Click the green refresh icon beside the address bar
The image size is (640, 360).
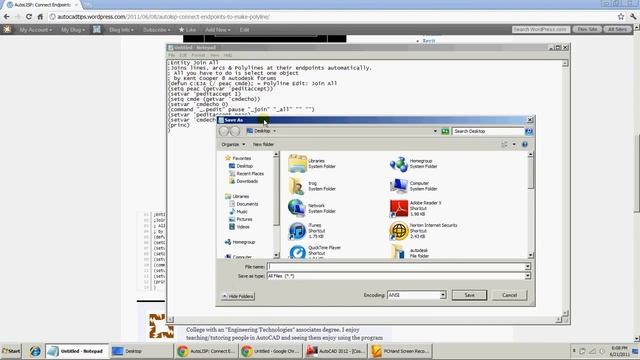click(445, 131)
